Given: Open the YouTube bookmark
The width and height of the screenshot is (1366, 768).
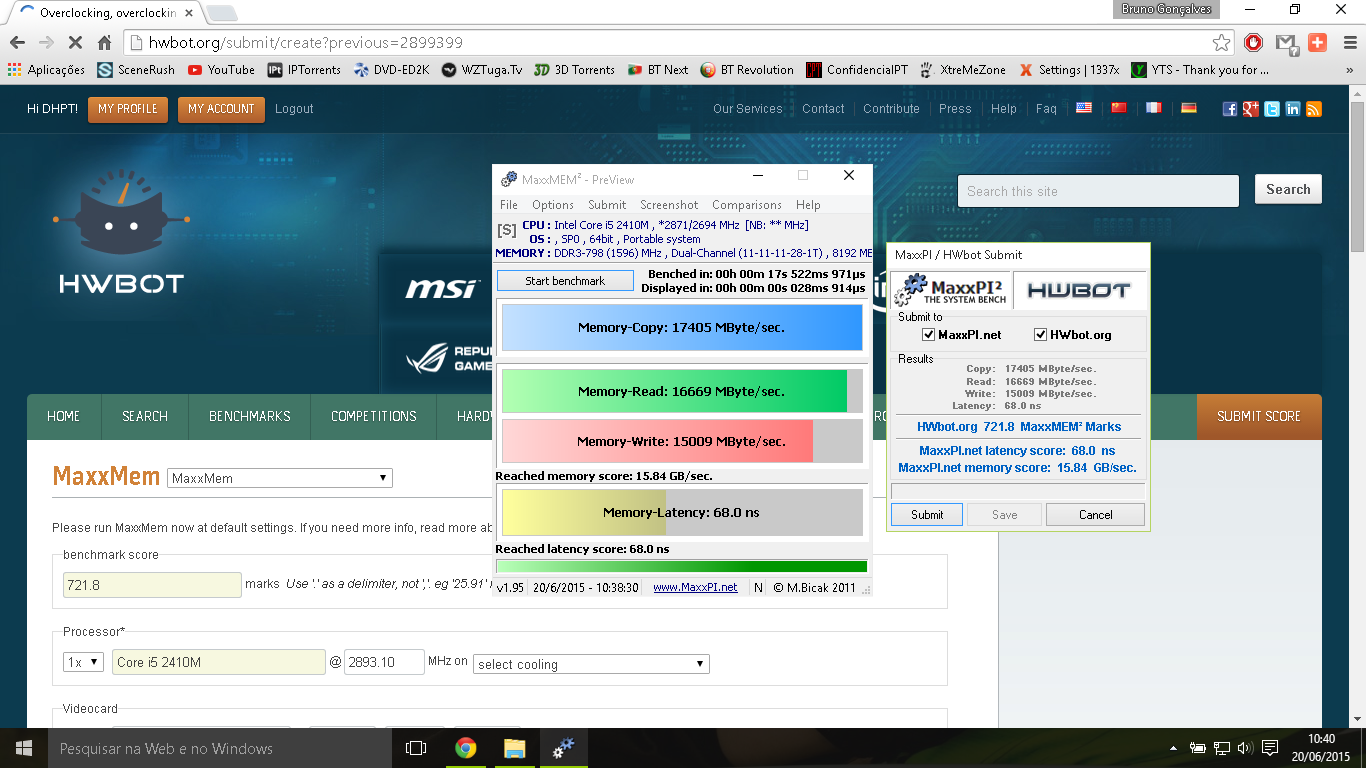Looking at the screenshot, I should point(221,70).
